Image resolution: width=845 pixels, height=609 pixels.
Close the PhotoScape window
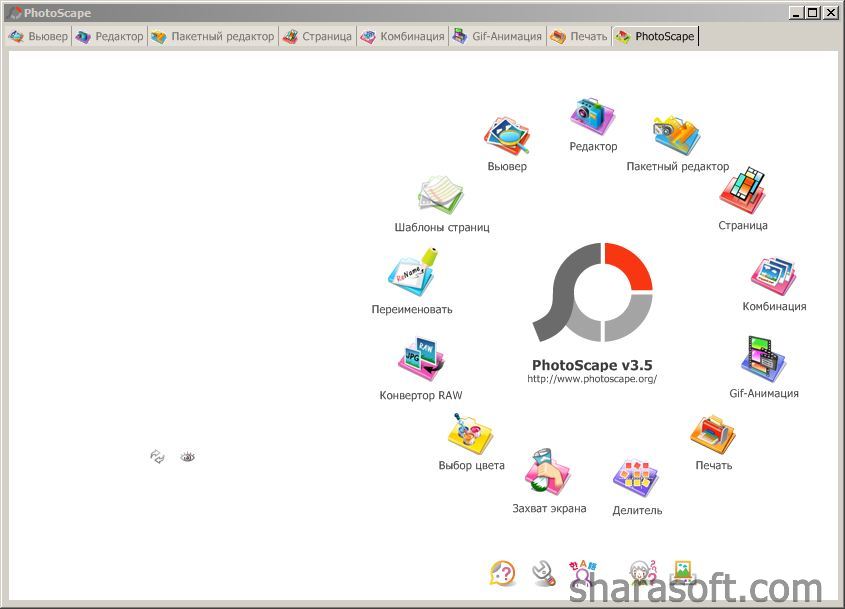pyautogui.click(x=830, y=12)
